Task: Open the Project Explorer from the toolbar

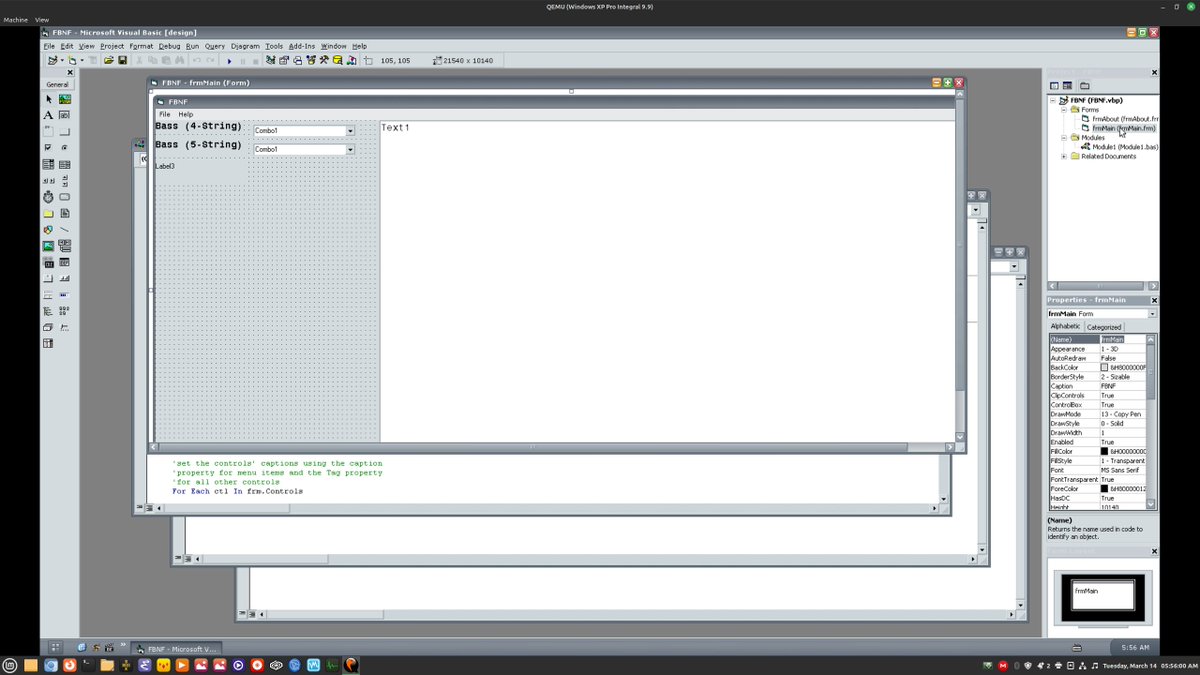Action: click(x=271, y=61)
